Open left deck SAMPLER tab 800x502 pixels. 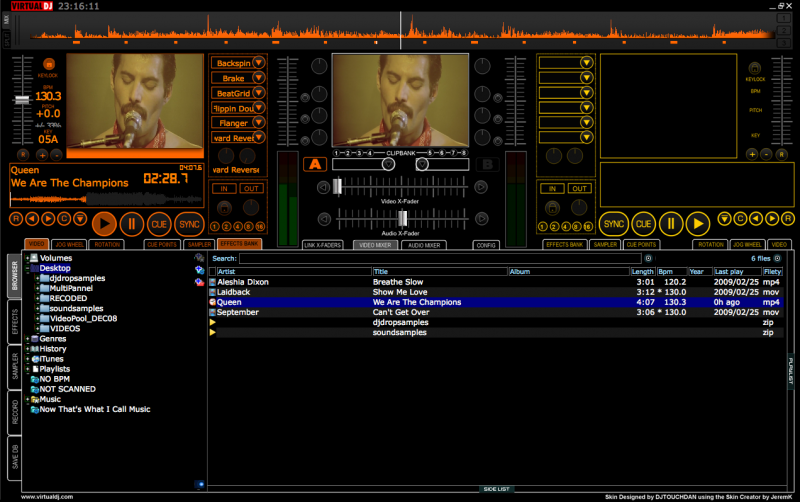tap(199, 244)
